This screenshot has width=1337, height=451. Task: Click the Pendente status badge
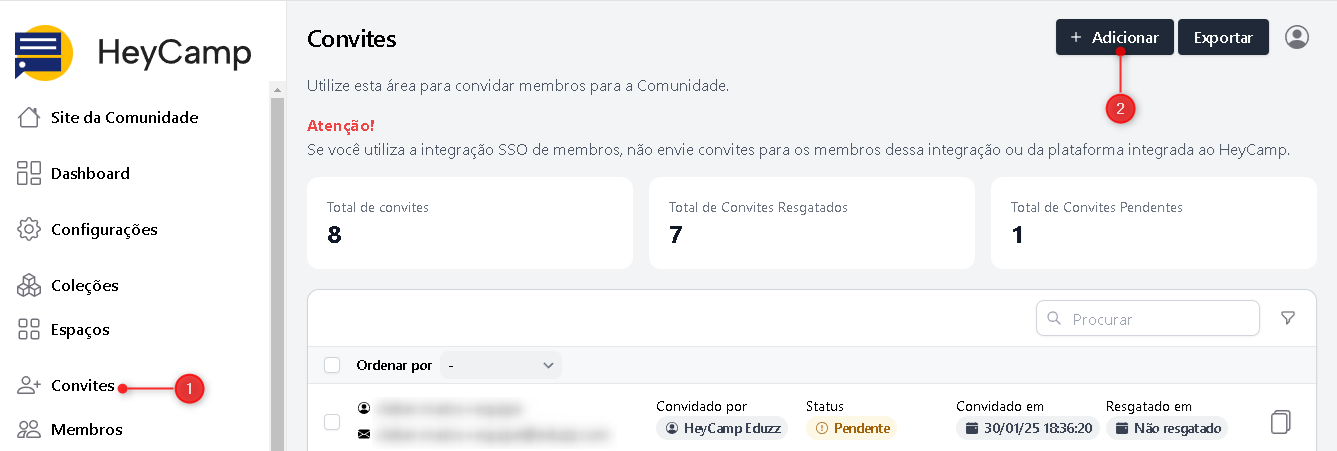tap(851, 428)
